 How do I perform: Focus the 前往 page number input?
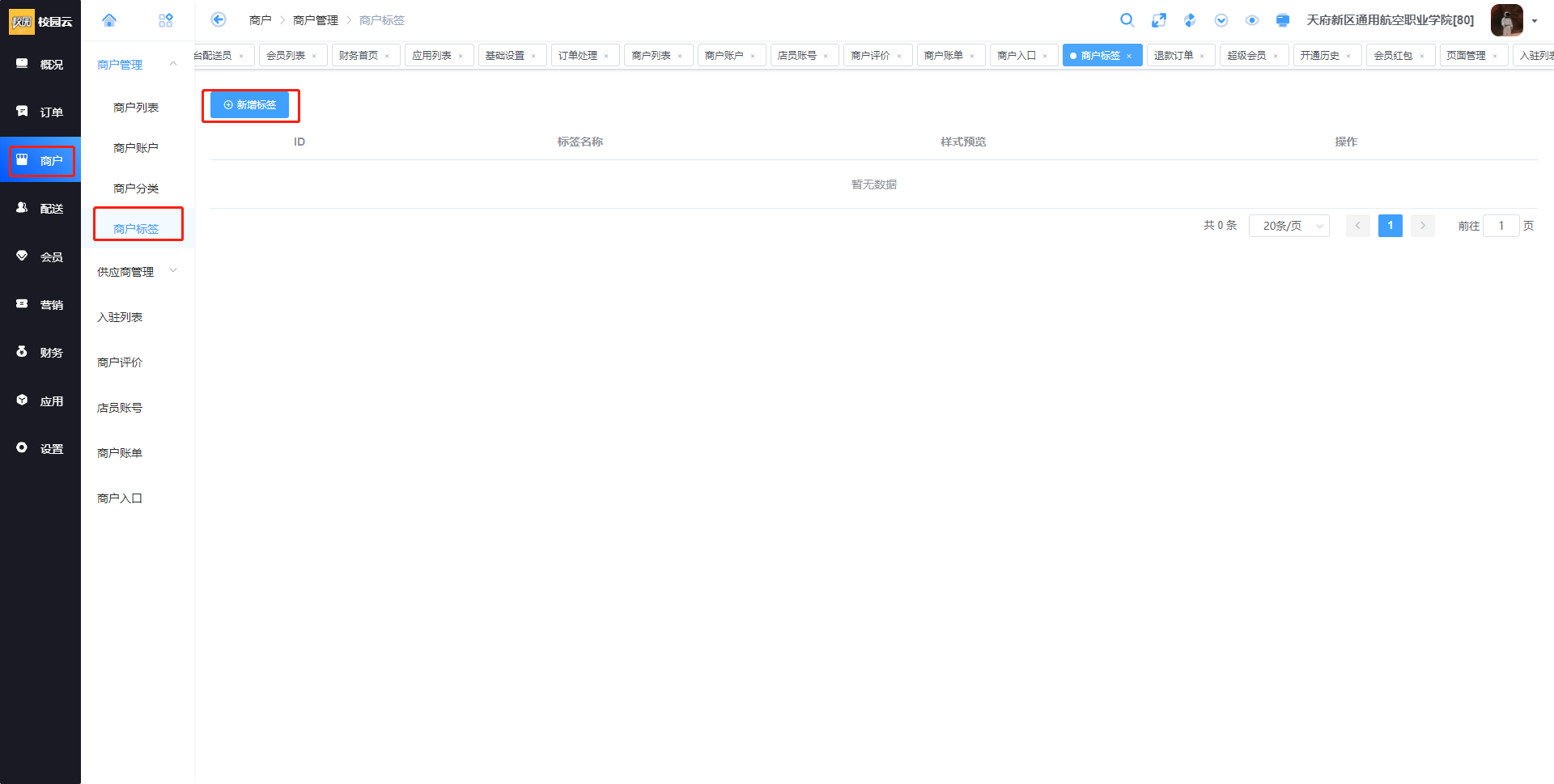1501,226
